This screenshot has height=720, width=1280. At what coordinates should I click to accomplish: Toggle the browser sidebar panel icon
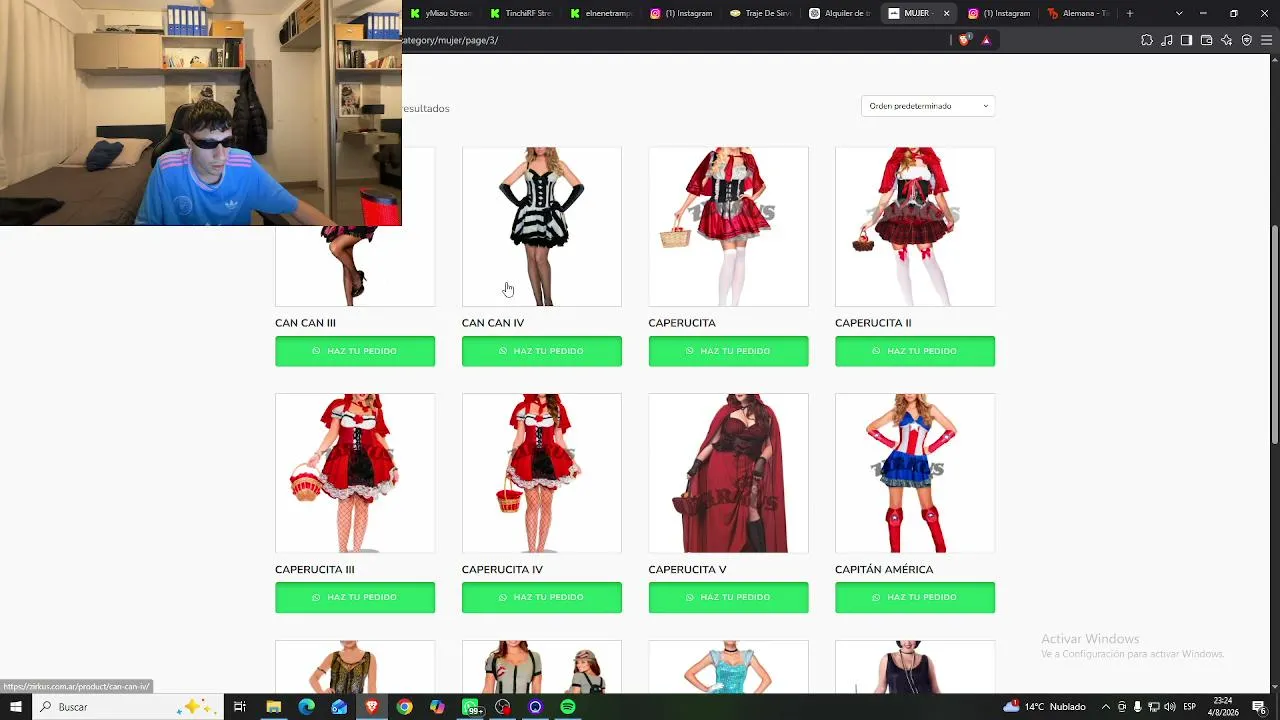tap(1186, 40)
